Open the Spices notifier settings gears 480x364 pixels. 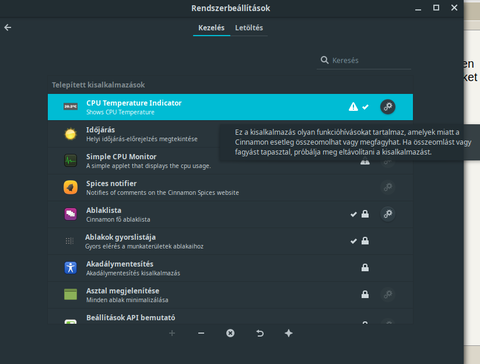[x=388, y=187]
